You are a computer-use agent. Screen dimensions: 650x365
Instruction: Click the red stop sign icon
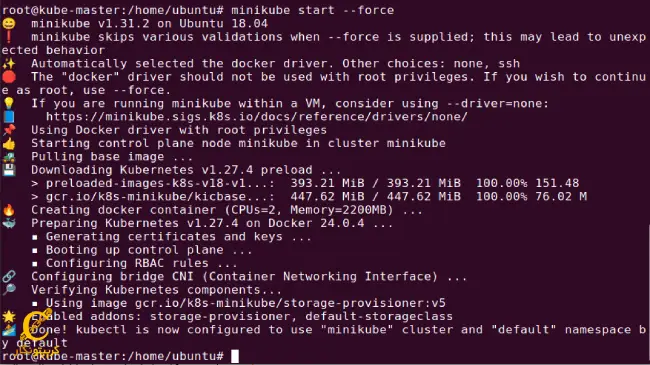coord(9,77)
